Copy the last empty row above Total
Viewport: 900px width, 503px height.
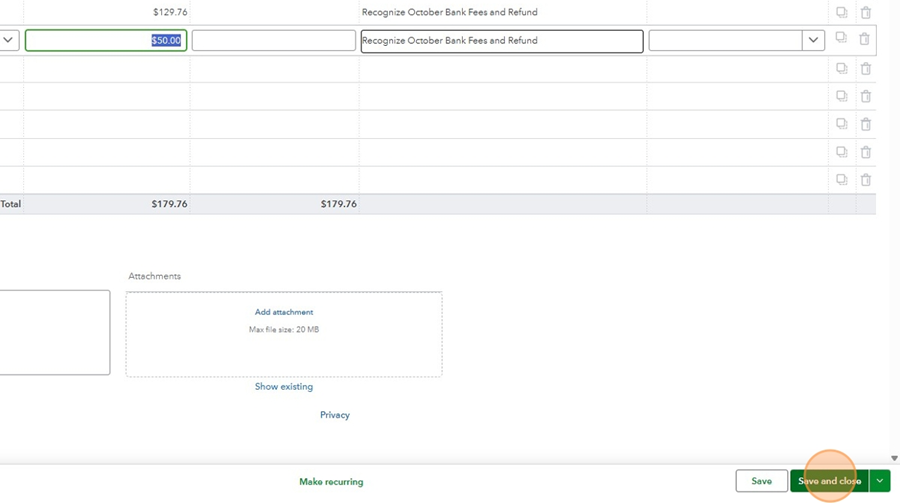[841, 180]
